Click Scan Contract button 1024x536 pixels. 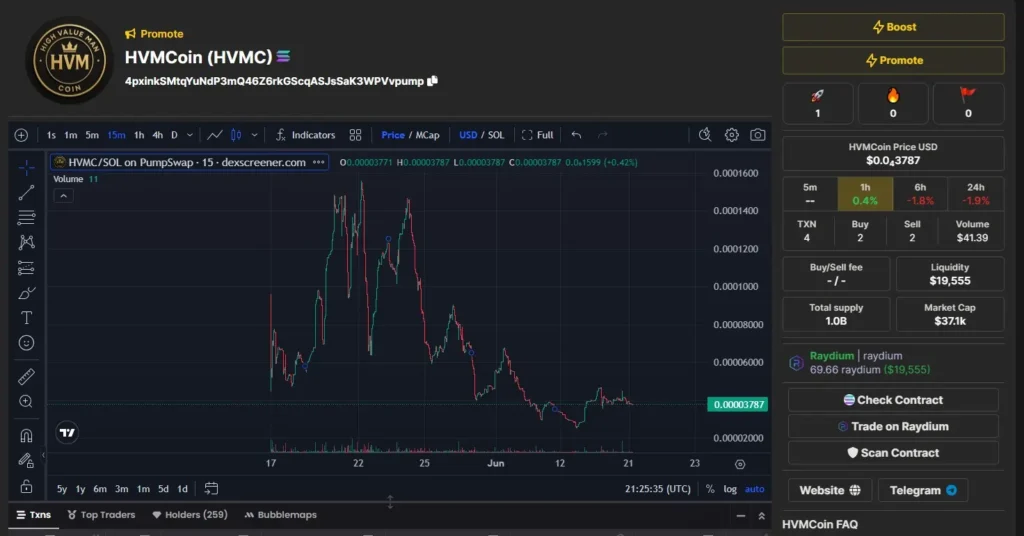point(893,452)
